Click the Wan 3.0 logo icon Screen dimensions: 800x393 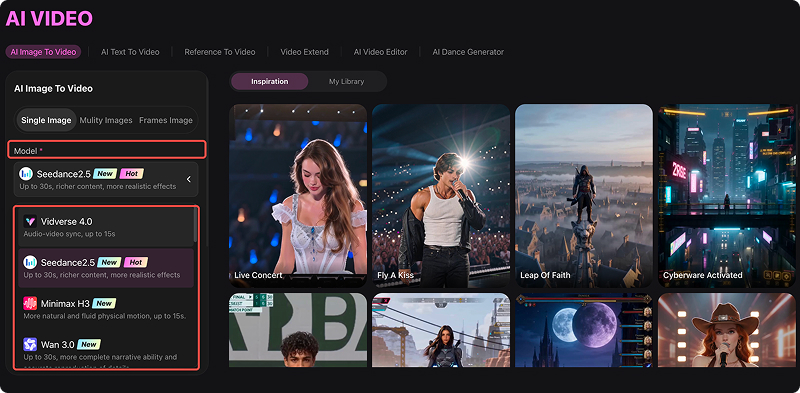pyautogui.click(x=30, y=344)
